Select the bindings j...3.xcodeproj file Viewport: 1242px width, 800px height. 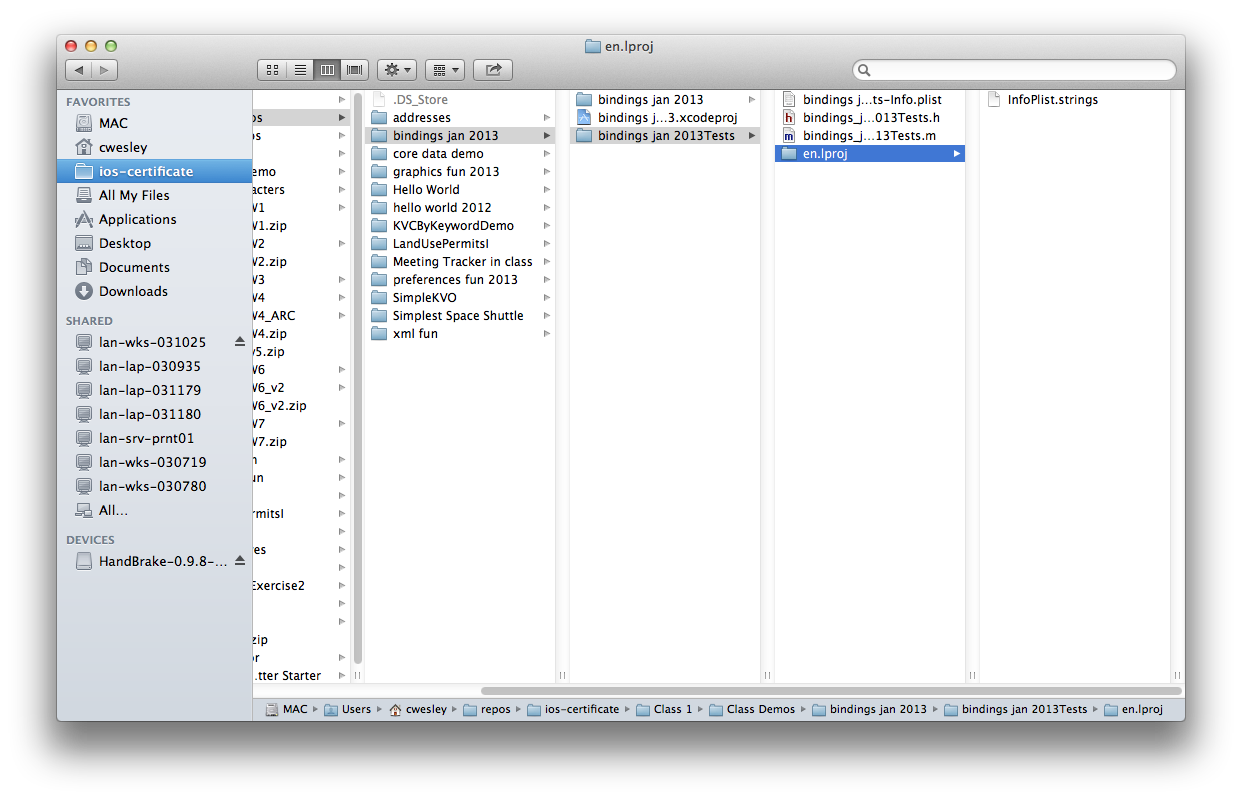[x=665, y=118]
